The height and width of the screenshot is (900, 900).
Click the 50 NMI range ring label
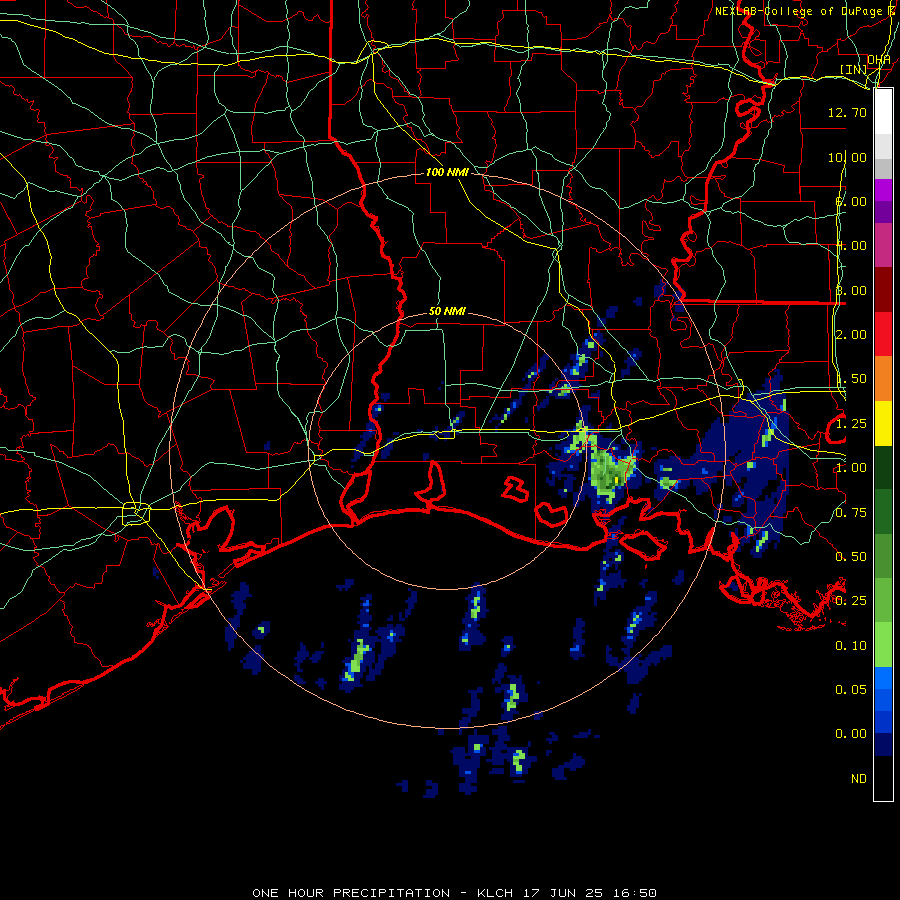447,311
